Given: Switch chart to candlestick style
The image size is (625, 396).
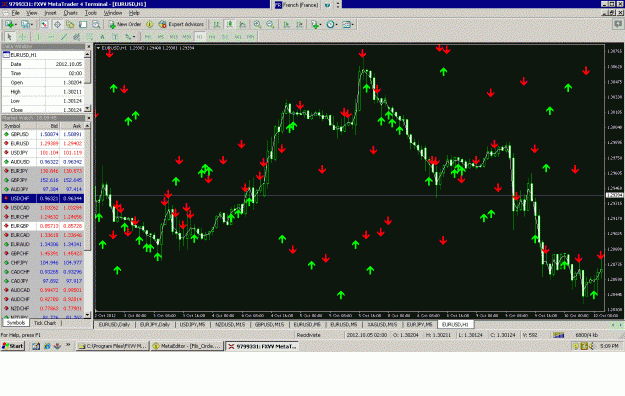Looking at the screenshot, I should click(x=230, y=24).
